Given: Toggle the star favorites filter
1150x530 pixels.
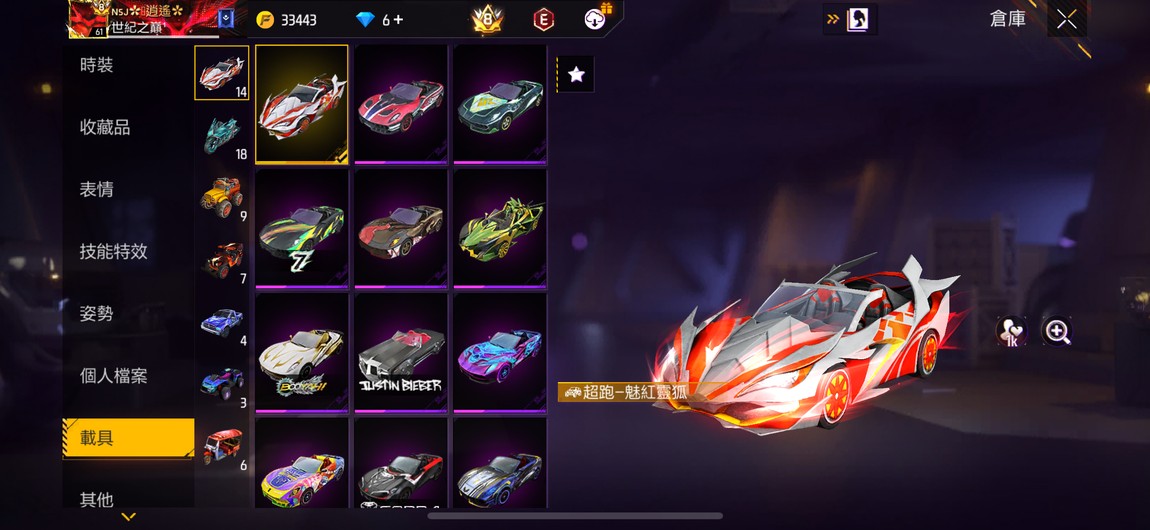Looking at the screenshot, I should pos(576,74).
